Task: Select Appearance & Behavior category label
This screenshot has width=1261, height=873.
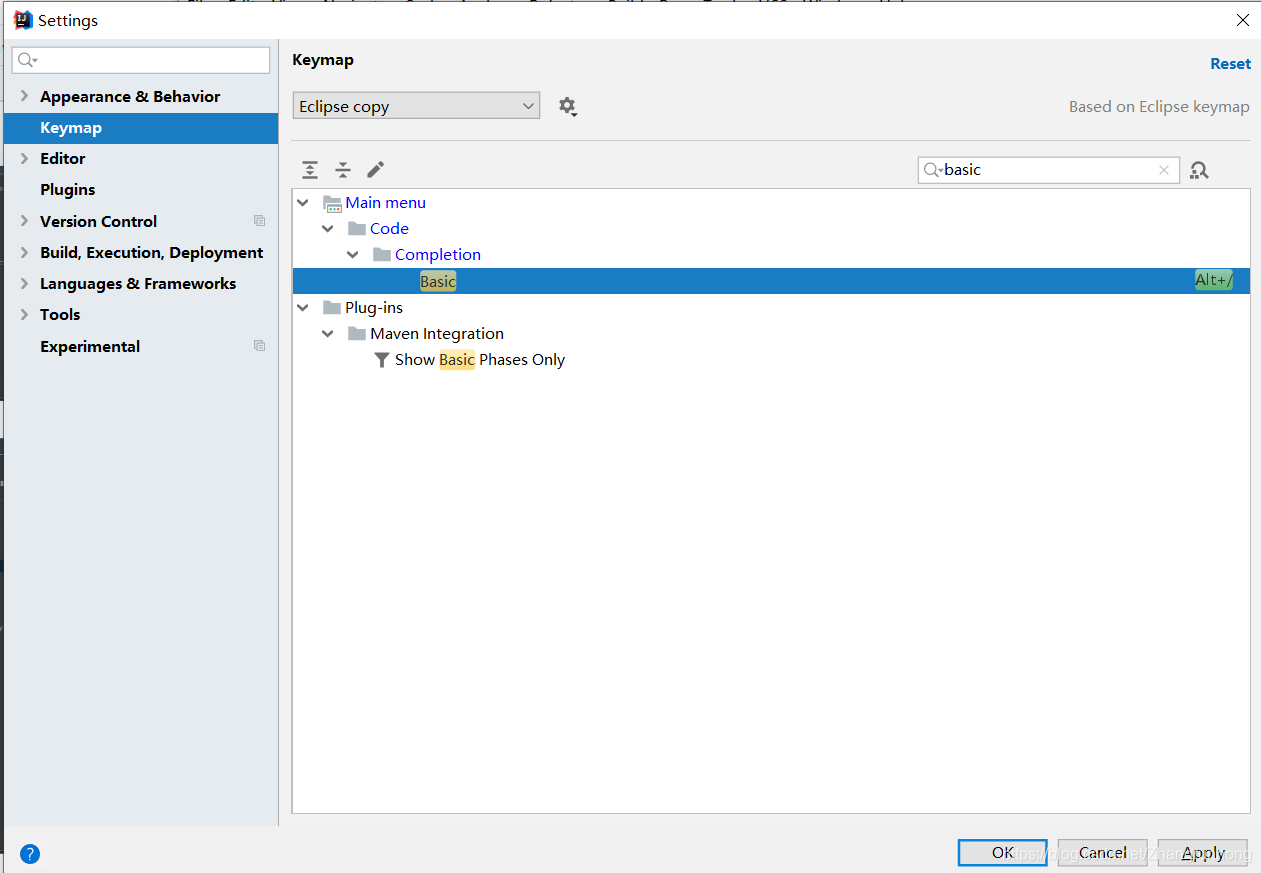Action: (x=130, y=97)
